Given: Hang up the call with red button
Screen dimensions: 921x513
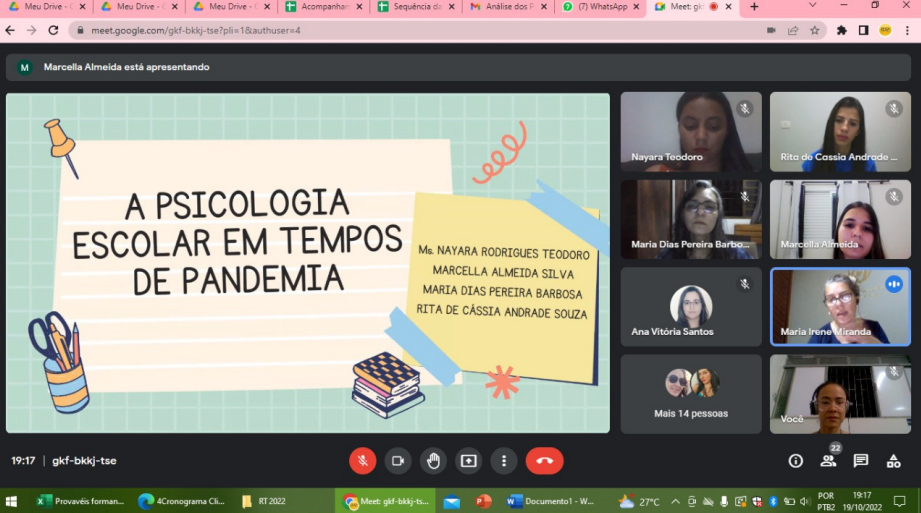Looking at the screenshot, I should (545, 461).
